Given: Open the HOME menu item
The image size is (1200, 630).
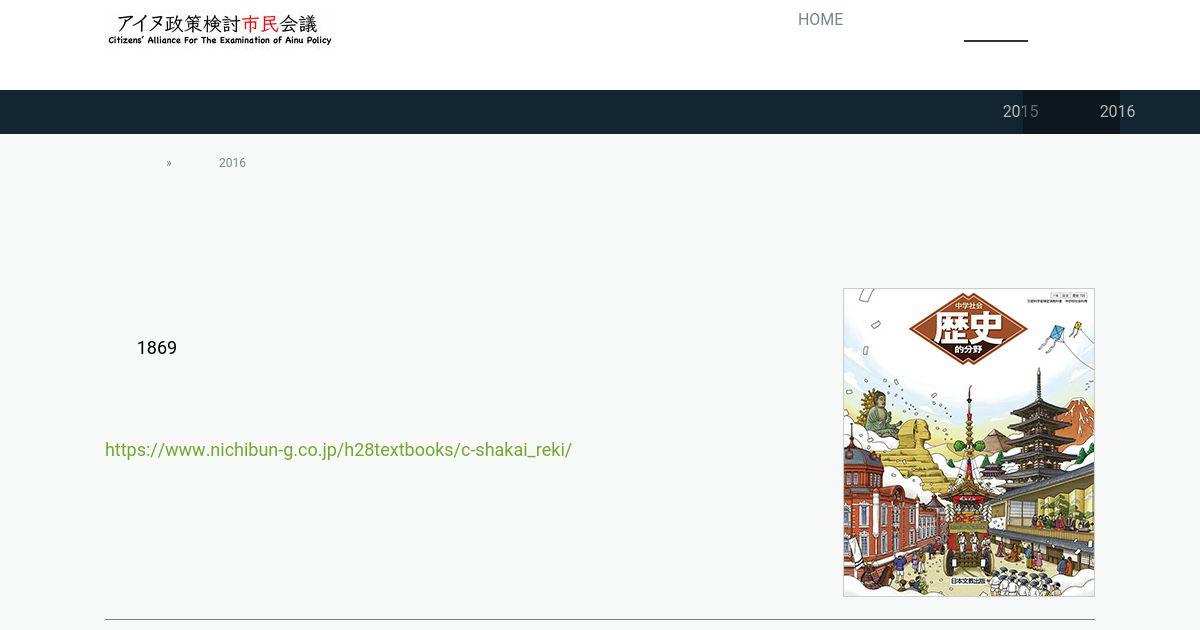Looking at the screenshot, I should pyautogui.click(x=820, y=19).
